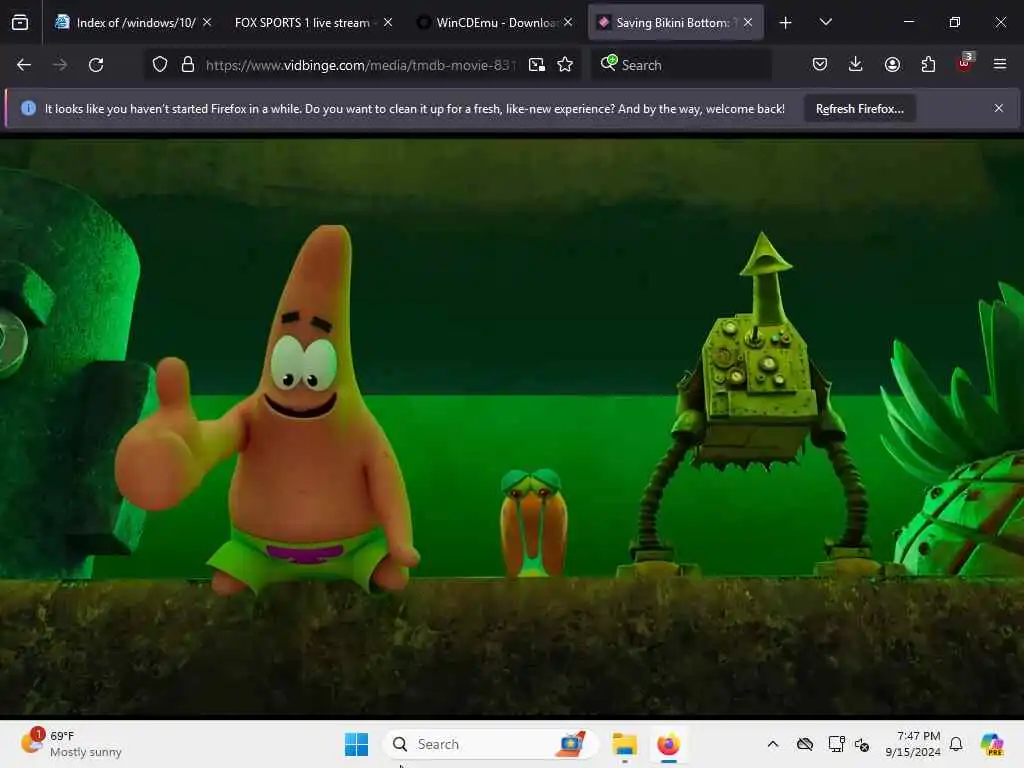Go back to previous page

click(24, 65)
